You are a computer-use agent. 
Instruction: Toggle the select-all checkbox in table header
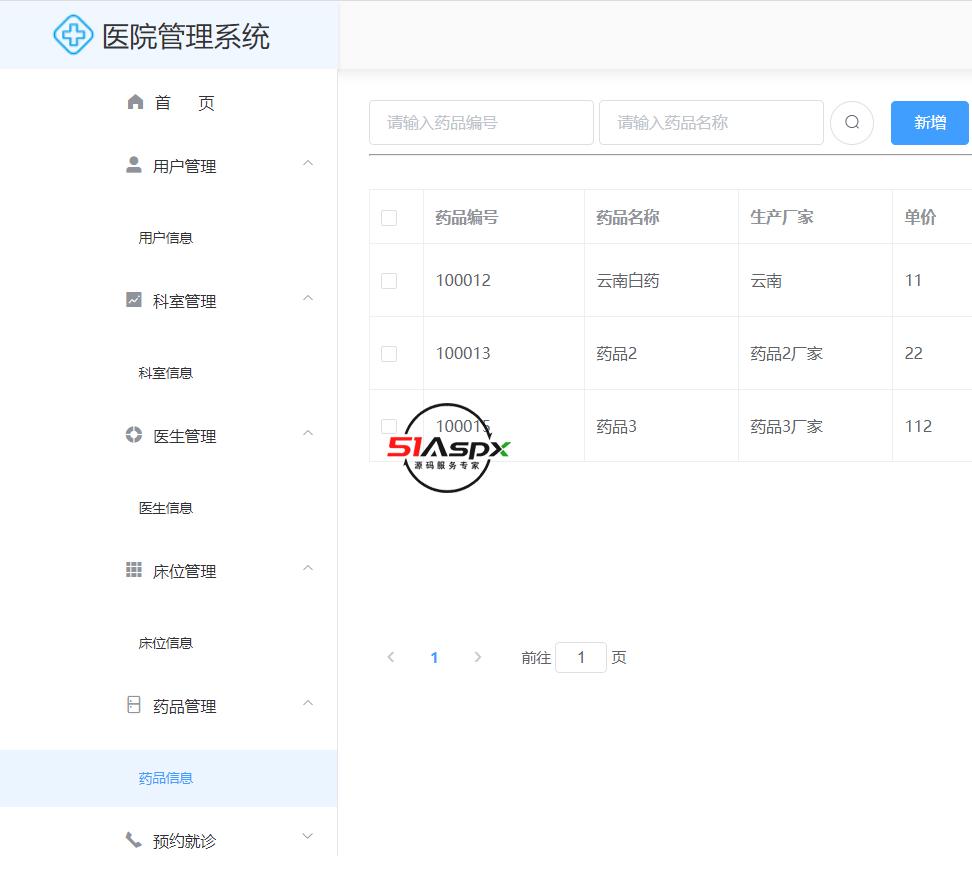click(389, 218)
